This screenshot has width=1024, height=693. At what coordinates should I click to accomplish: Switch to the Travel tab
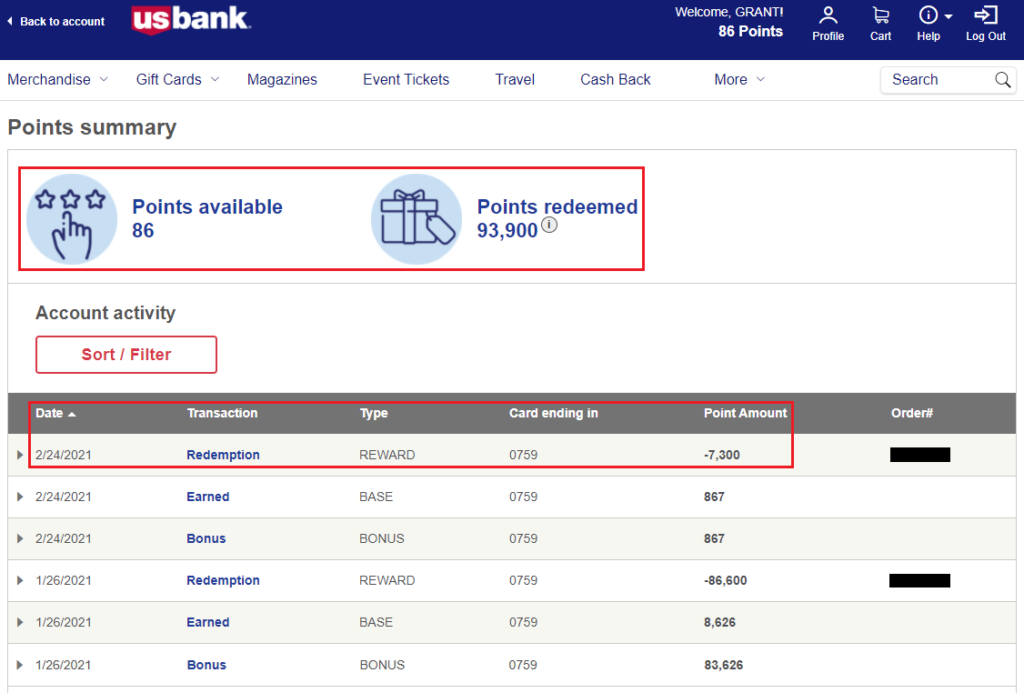(x=514, y=79)
